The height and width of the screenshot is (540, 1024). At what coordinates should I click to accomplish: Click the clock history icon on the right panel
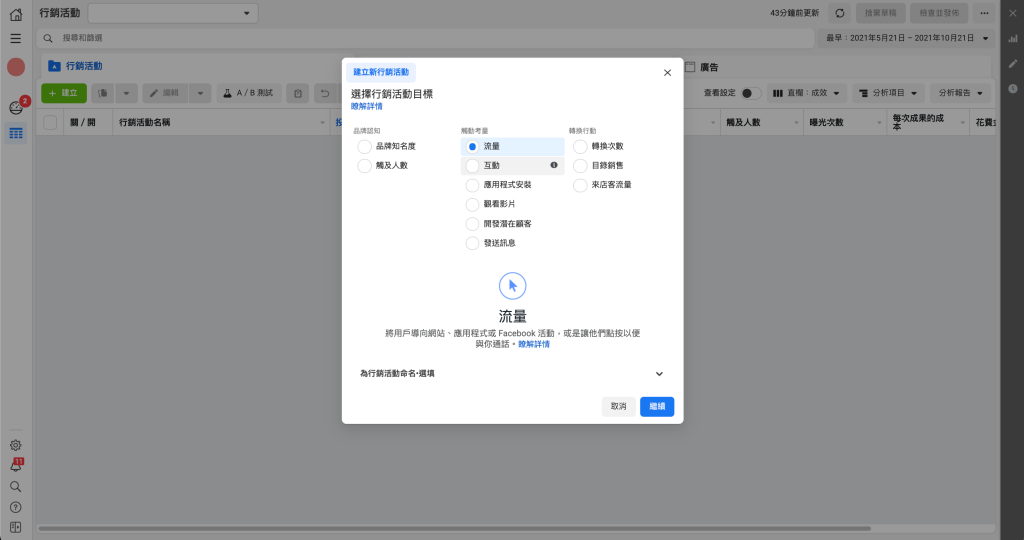click(x=1012, y=89)
